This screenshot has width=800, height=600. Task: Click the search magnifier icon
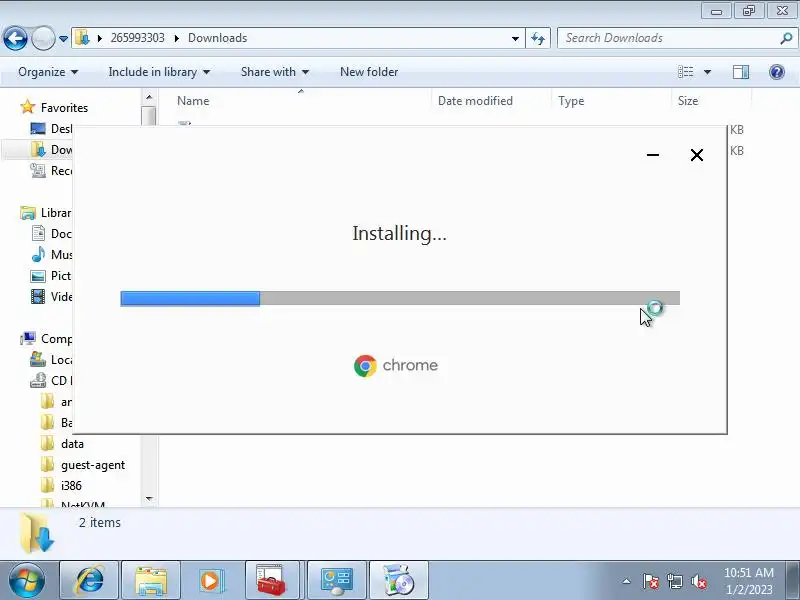coord(786,38)
